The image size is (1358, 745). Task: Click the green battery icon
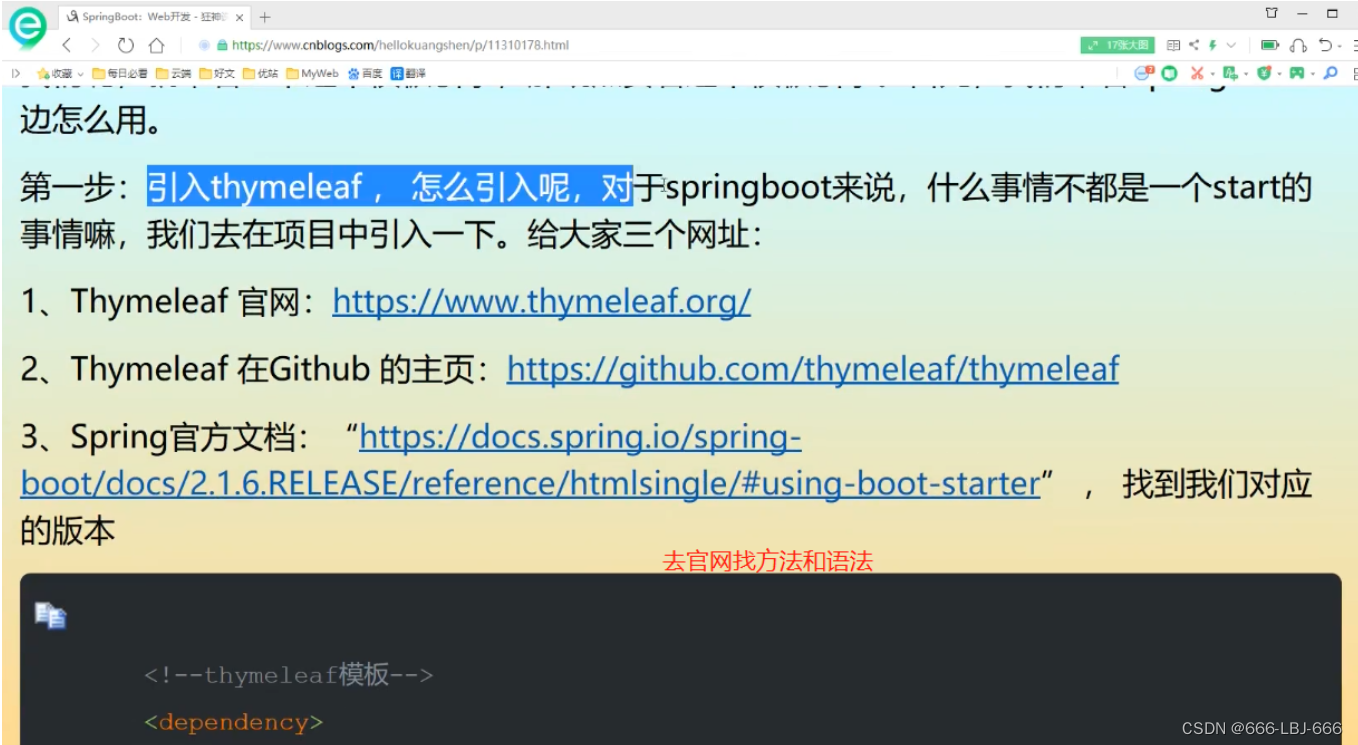[1270, 45]
